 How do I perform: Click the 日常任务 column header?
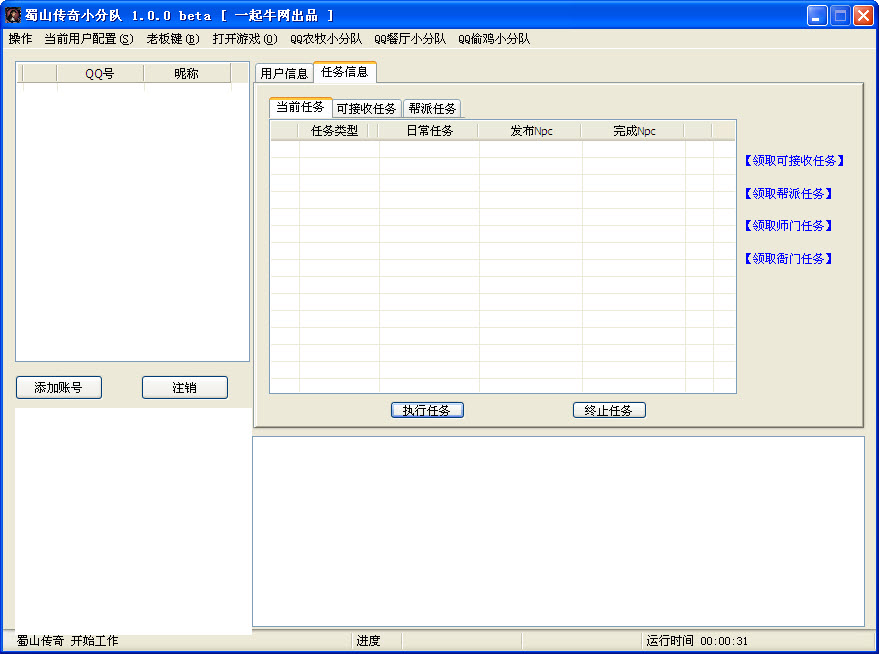(x=429, y=131)
